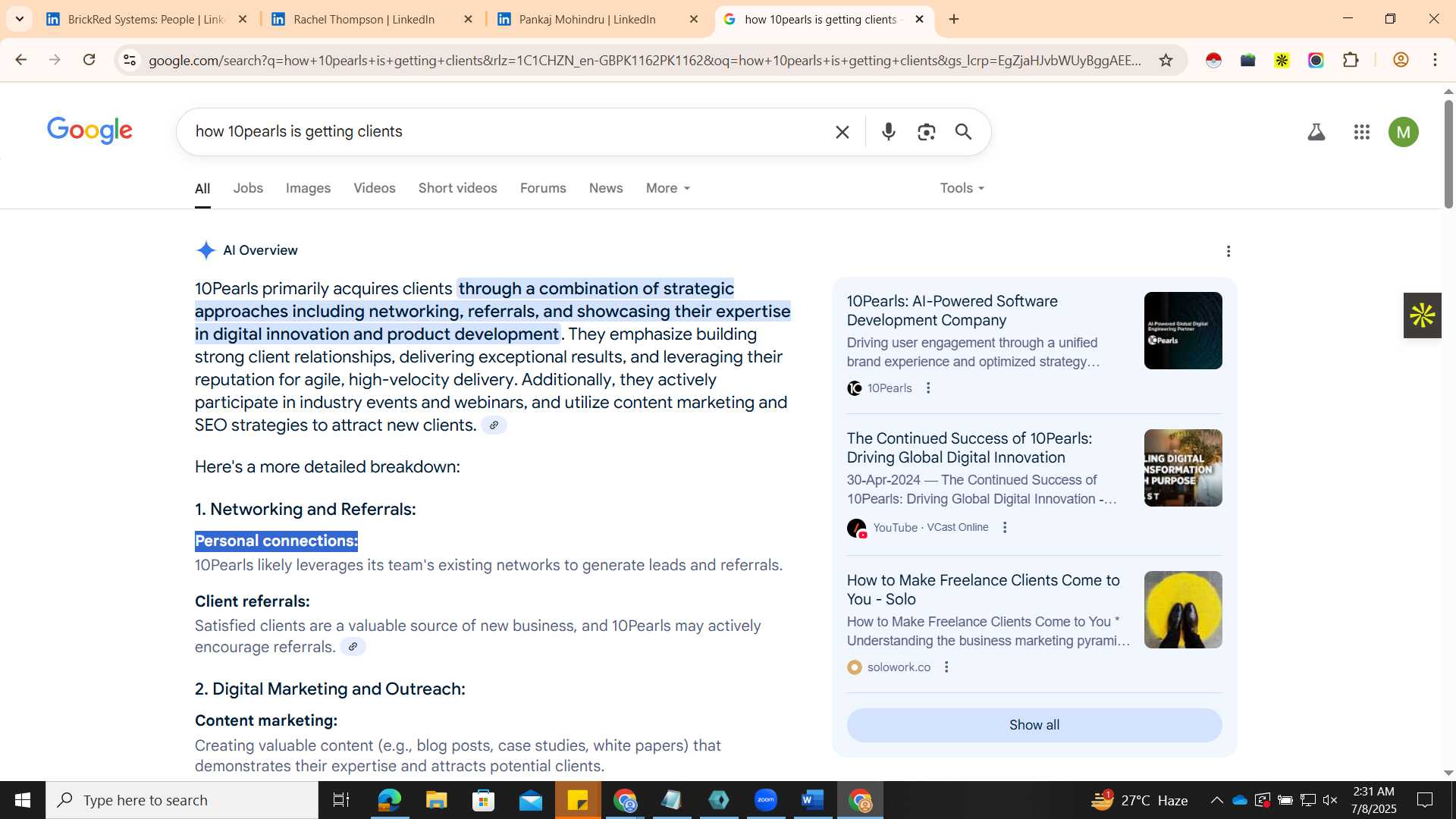
Task: Open AI Overview three-dot options
Action: point(1228,251)
